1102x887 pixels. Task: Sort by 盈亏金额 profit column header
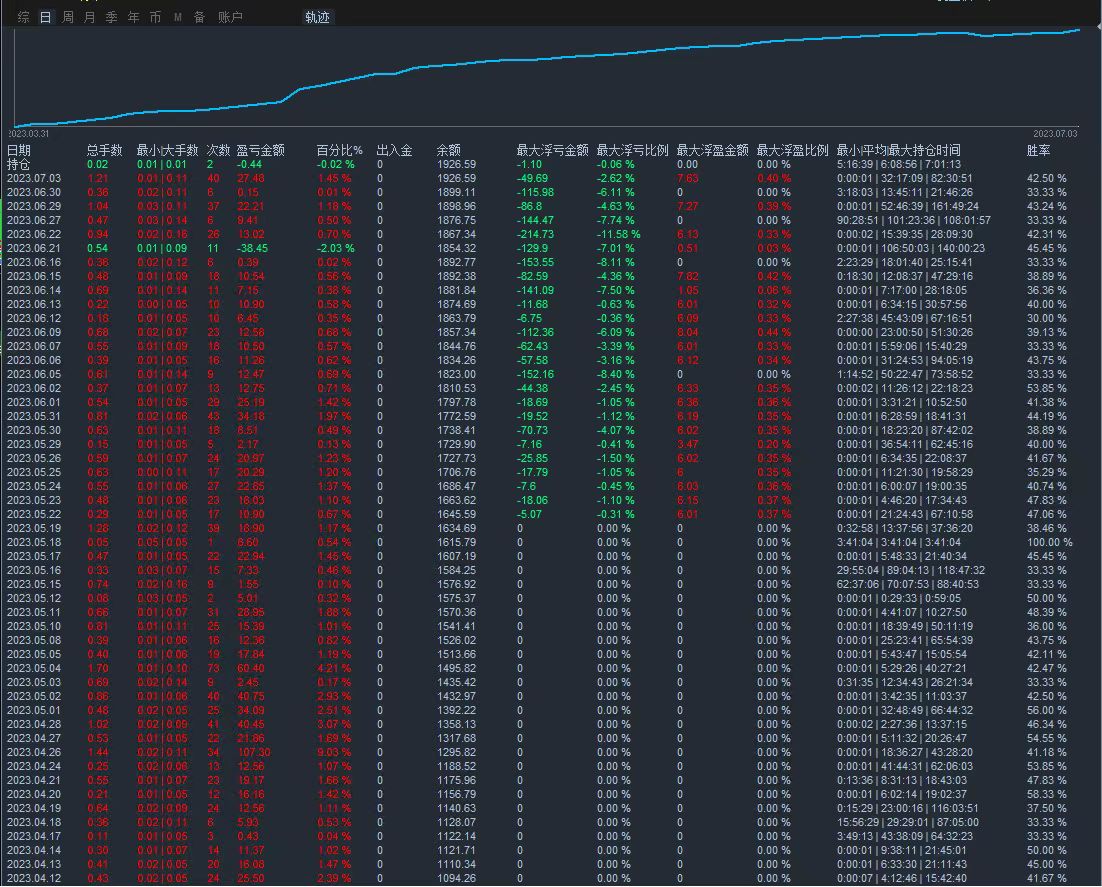pos(260,150)
